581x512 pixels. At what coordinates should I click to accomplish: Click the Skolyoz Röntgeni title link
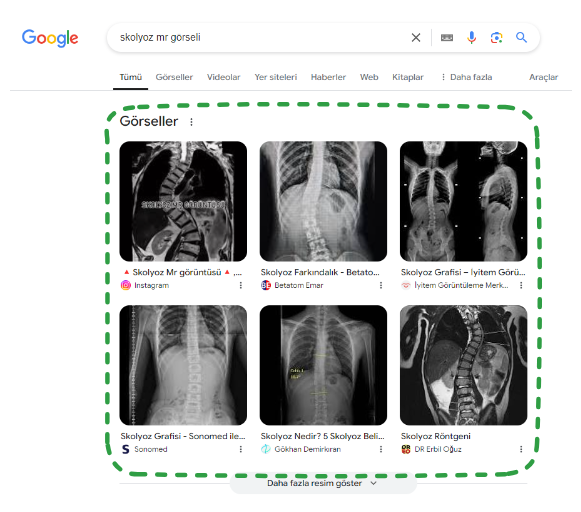(436, 436)
